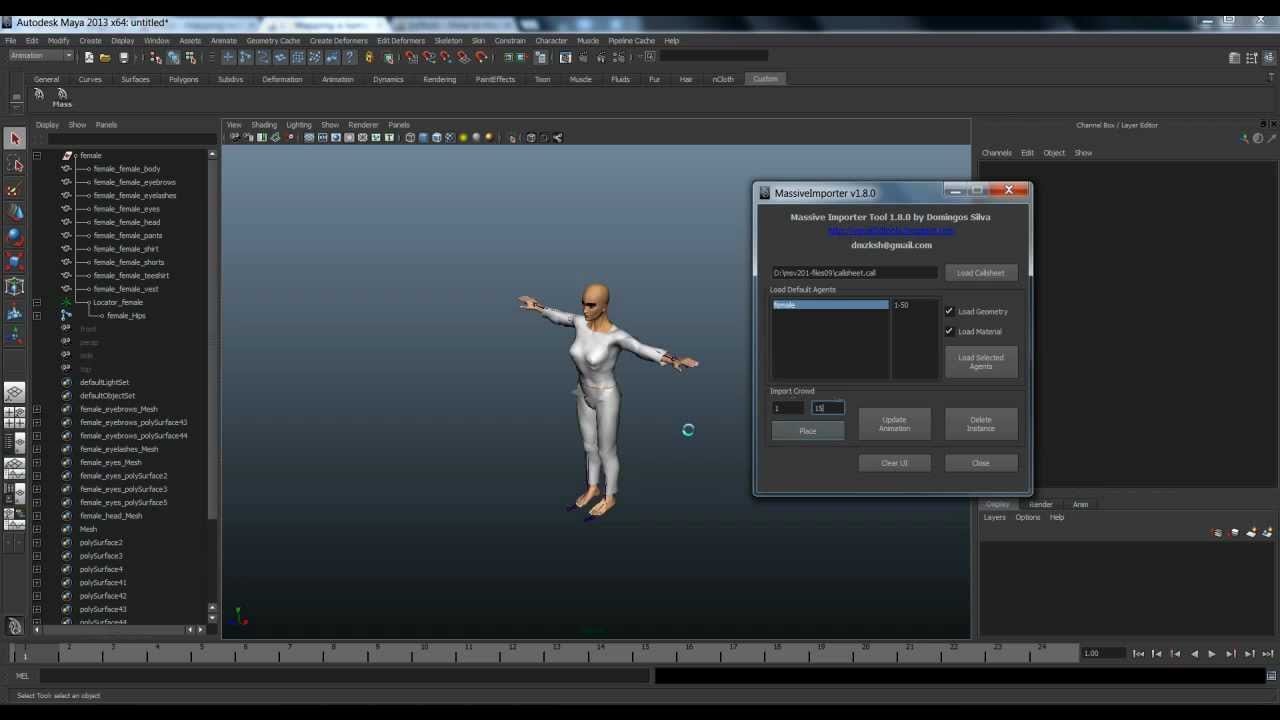Click Delete Instance button
Viewport: 1280px width, 720px height.
click(x=980, y=424)
